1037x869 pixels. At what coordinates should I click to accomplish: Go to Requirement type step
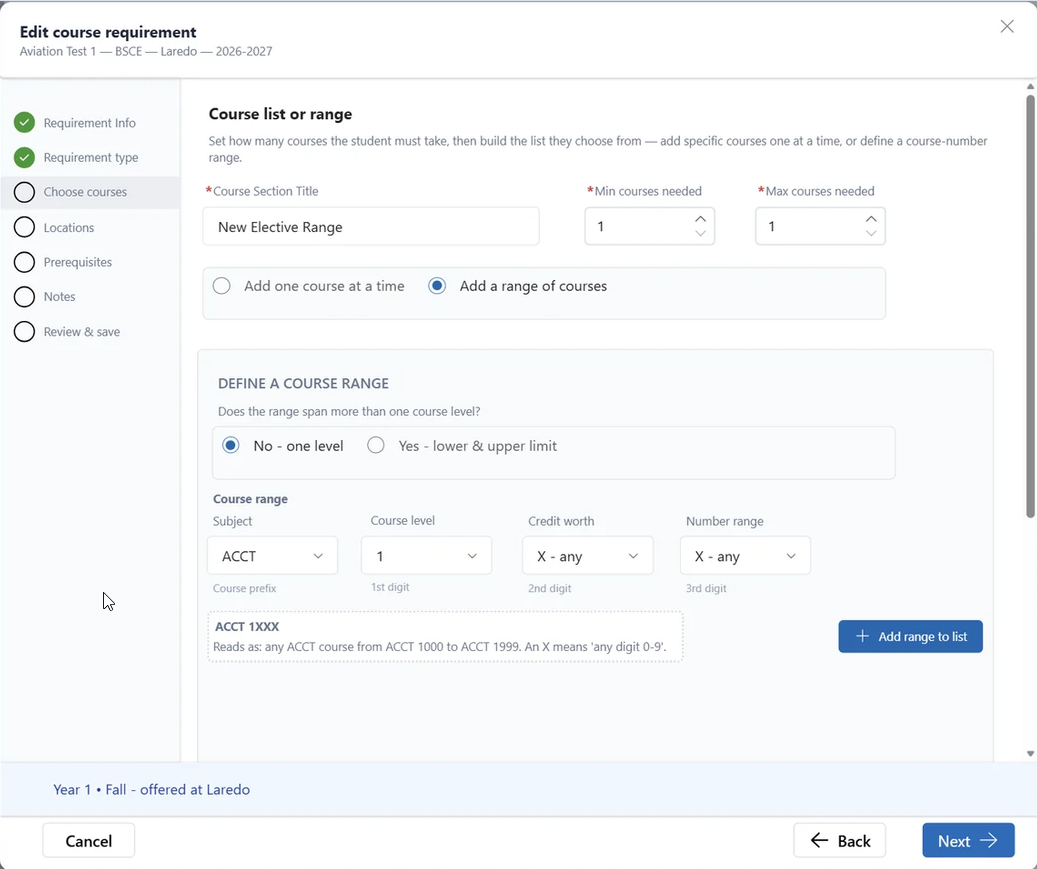tap(91, 157)
